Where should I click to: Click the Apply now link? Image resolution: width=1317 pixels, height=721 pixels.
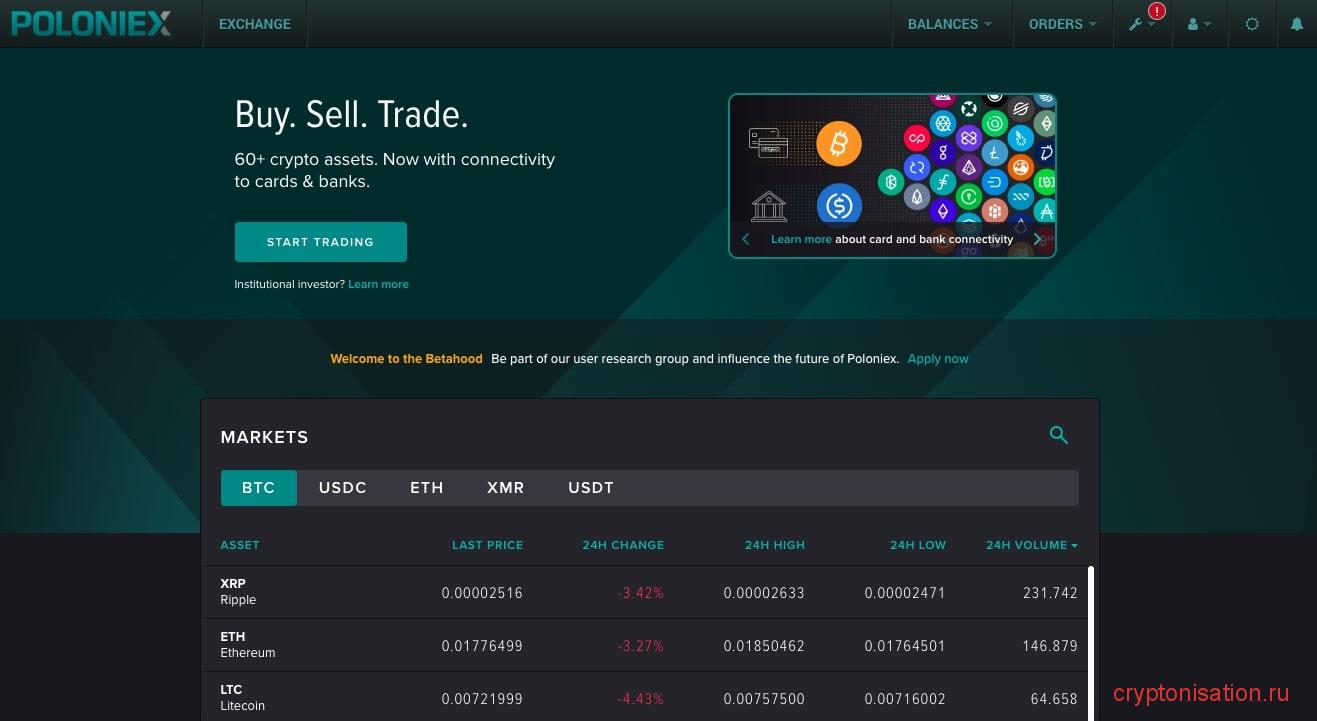[x=938, y=359]
